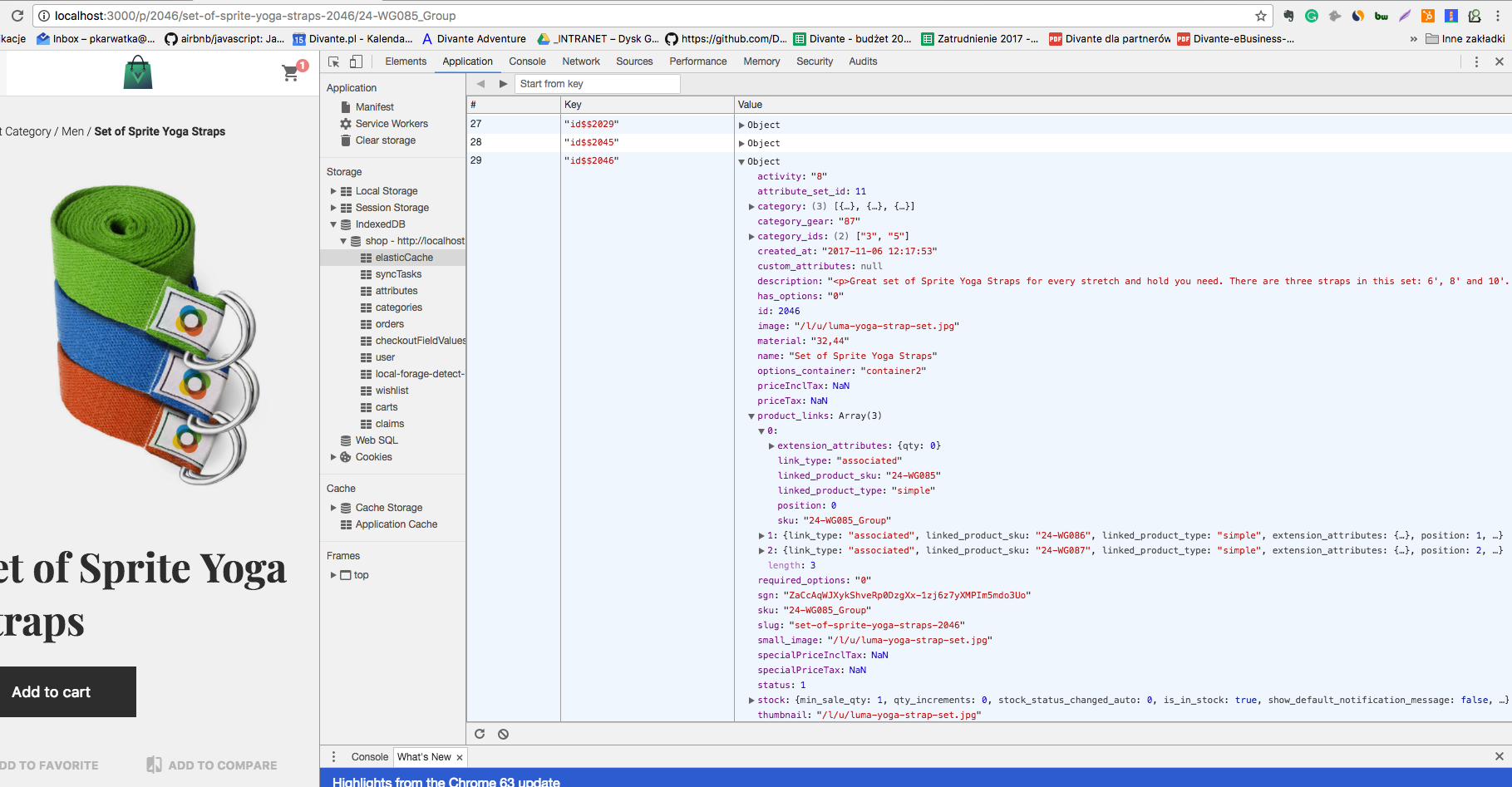This screenshot has width=1512, height=787.
Task: Click the ADD TO COMPARE link
Action: (220, 765)
